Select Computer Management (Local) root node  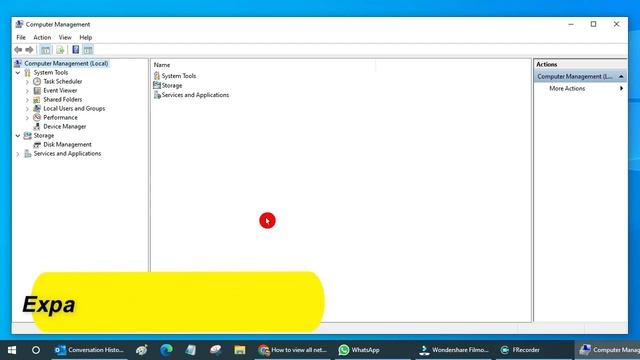[x=66, y=64]
